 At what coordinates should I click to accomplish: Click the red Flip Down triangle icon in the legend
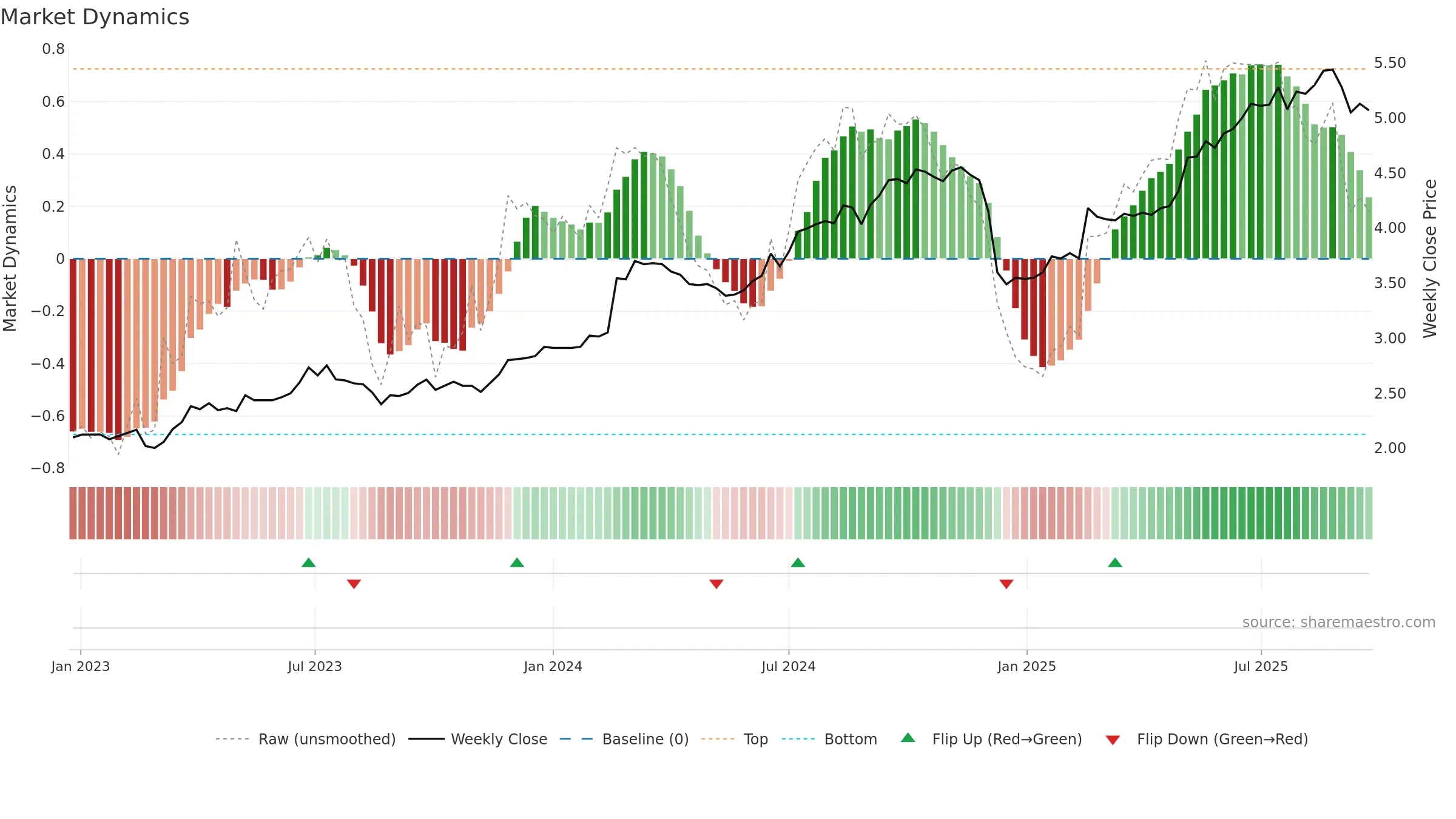[1113, 740]
